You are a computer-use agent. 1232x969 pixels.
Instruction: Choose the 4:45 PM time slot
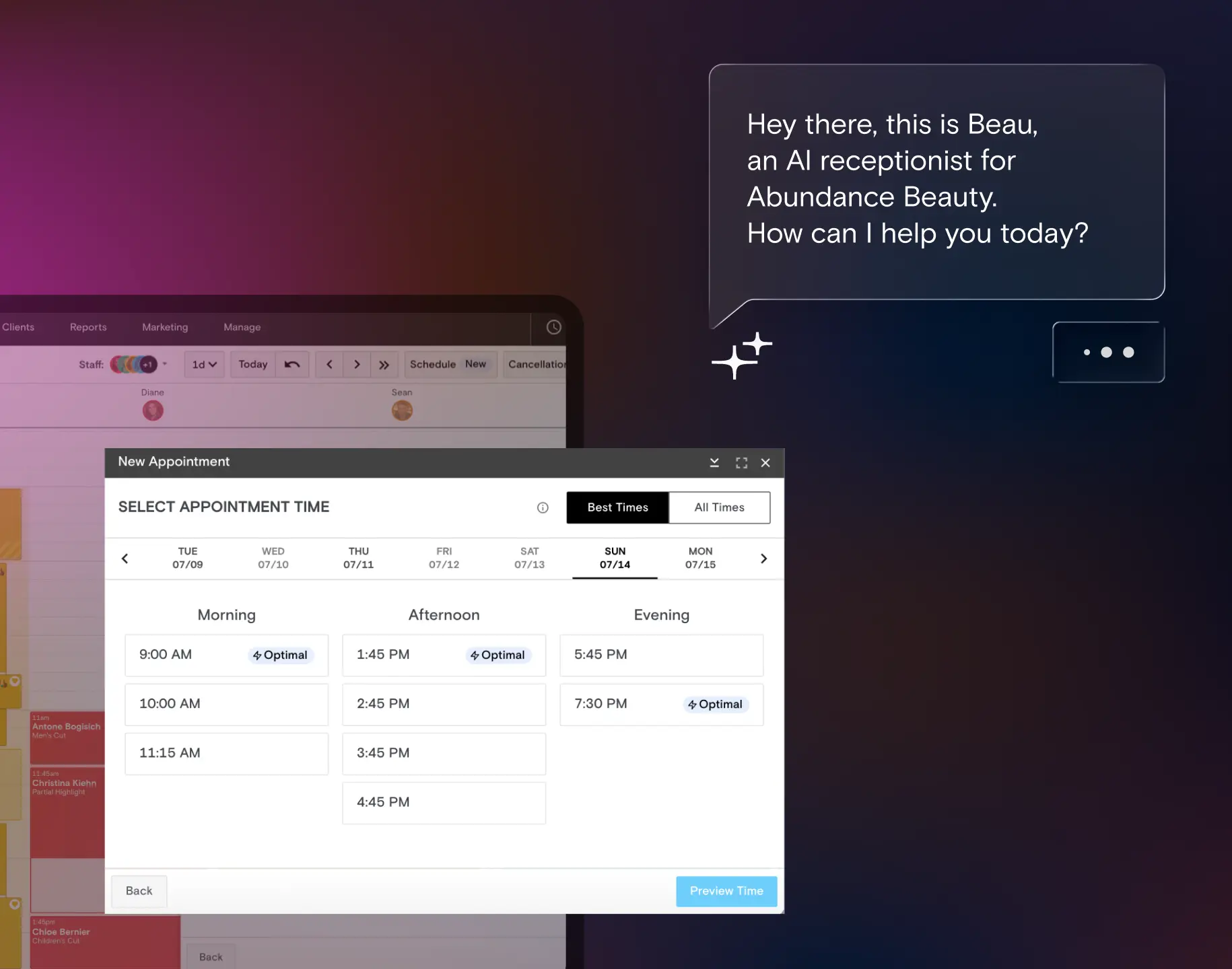[x=444, y=802]
